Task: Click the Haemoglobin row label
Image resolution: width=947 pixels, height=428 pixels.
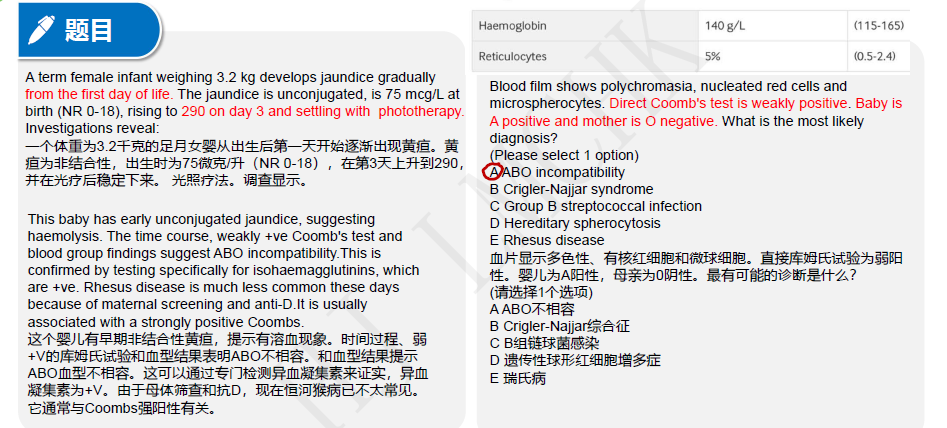Action: point(512,26)
